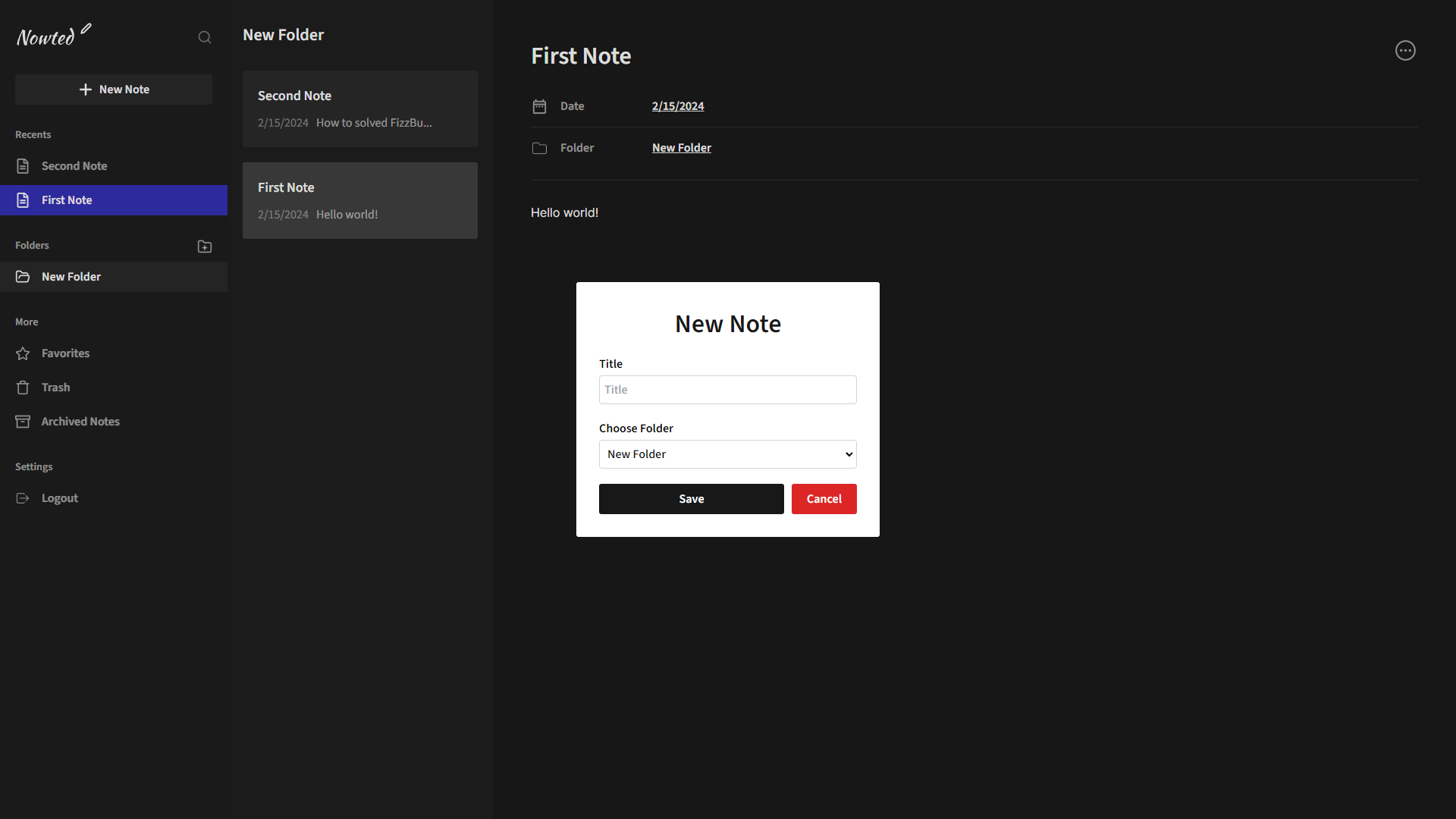This screenshot has height=819, width=1456.
Task: Select First Note in Recents list
Action: pos(67,200)
